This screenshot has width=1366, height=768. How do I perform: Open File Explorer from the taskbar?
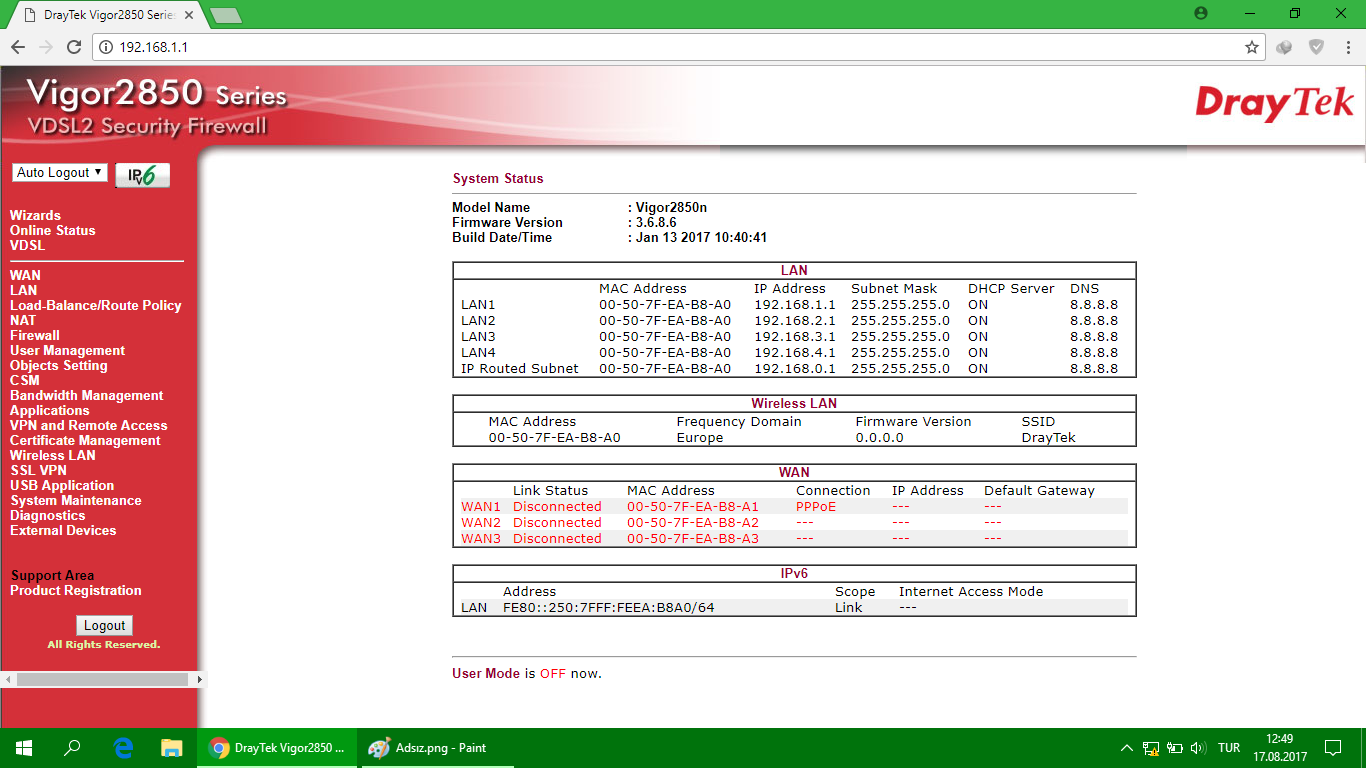pos(172,747)
